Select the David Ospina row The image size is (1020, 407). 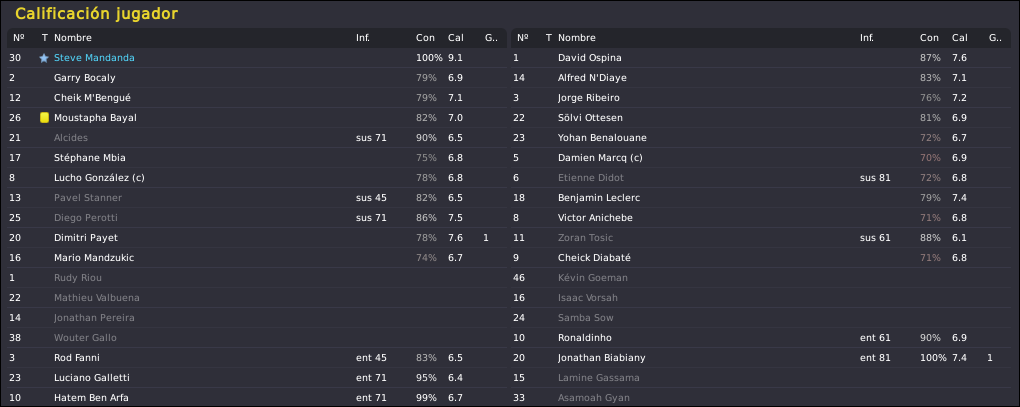click(x=761, y=58)
